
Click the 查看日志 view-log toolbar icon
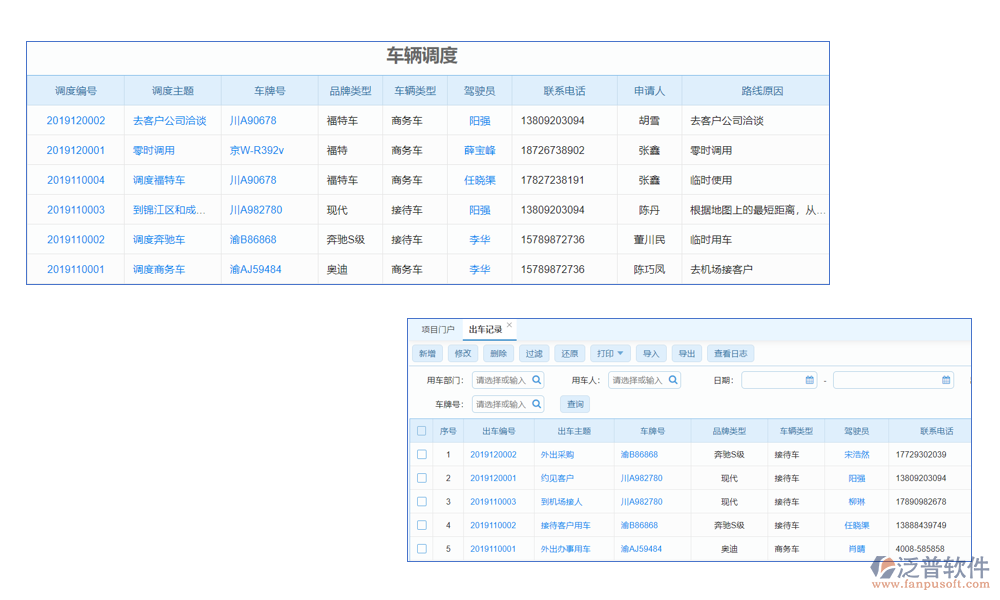pos(732,353)
